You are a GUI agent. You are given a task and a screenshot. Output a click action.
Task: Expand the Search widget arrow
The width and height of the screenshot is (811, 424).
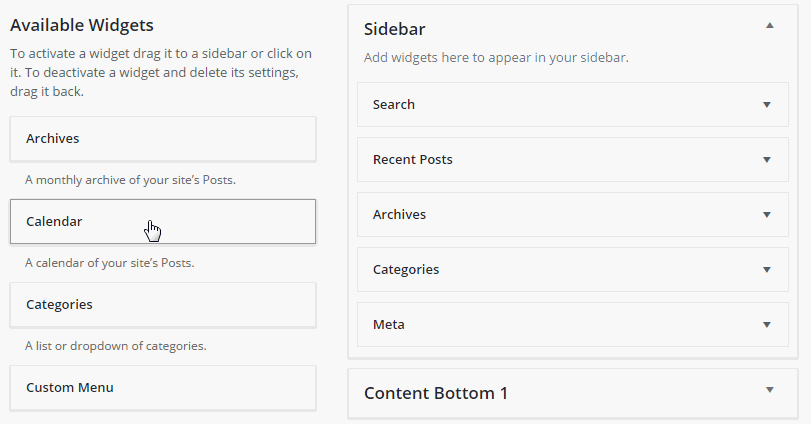[767, 105]
